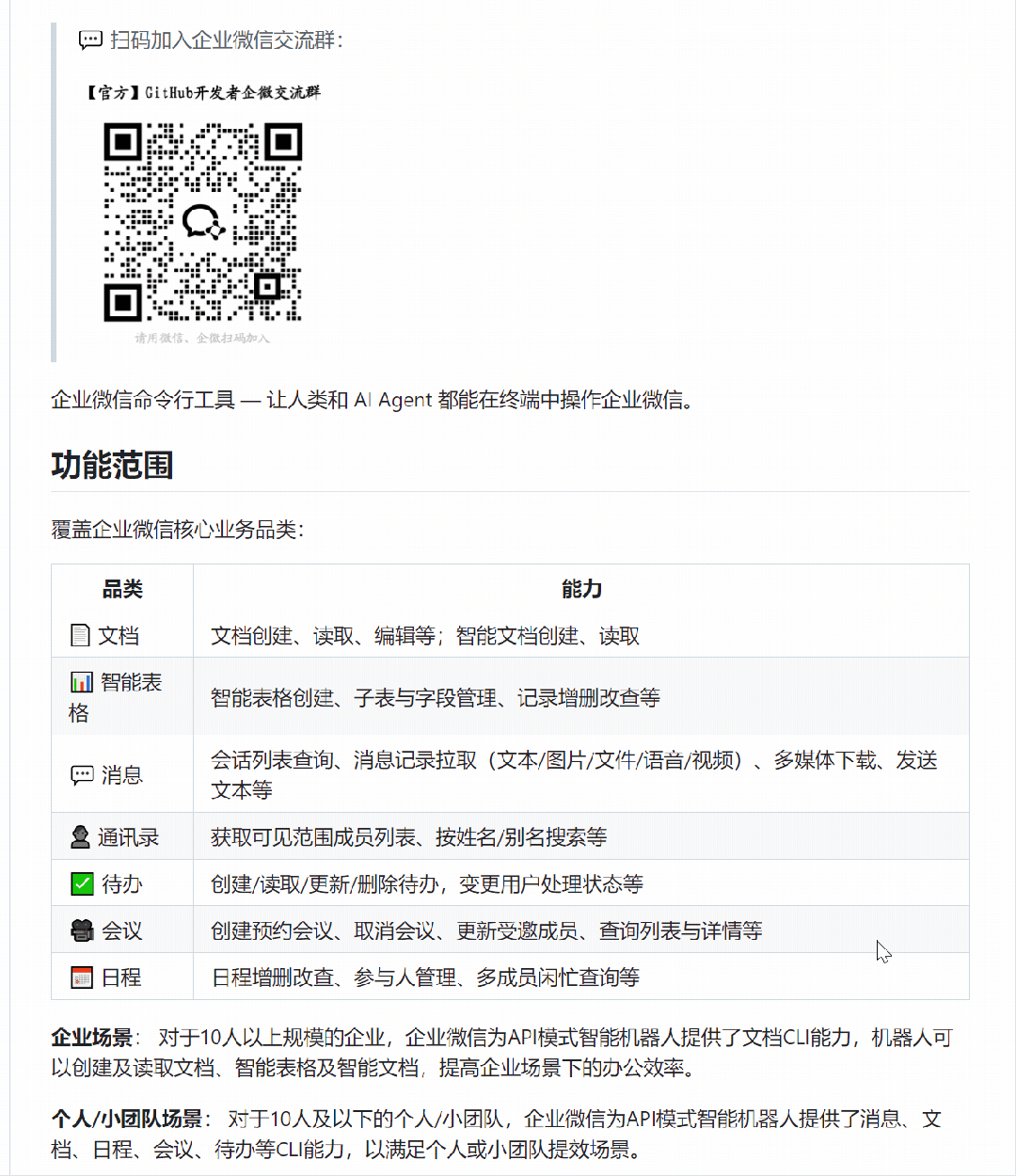Click the 通讯录 category cell label

click(128, 837)
